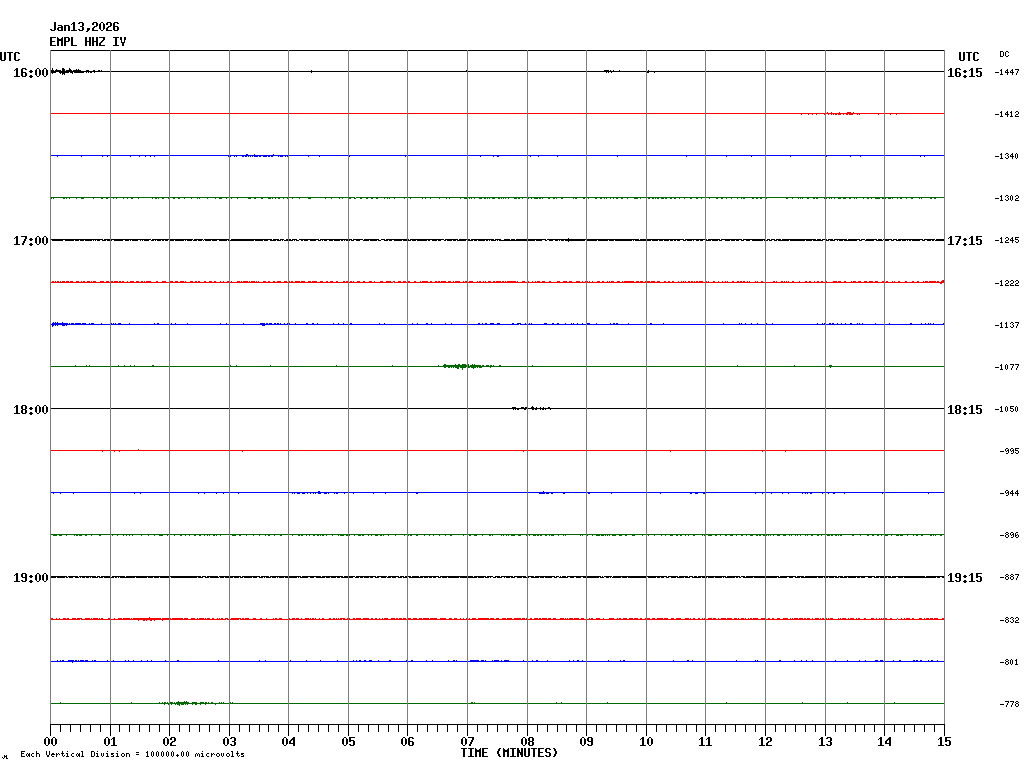The height and width of the screenshot is (768, 1024).
Task: Click the 15 minute tick label
Action: click(x=943, y=742)
